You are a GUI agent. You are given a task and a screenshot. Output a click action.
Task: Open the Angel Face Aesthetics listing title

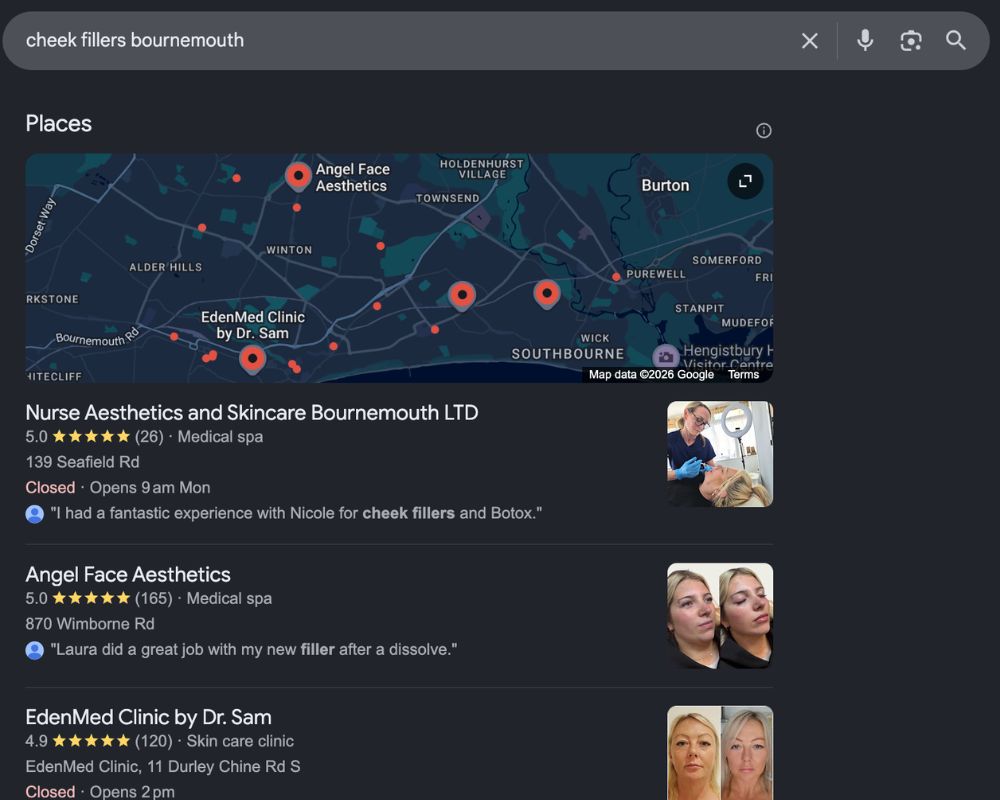(x=128, y=575)
